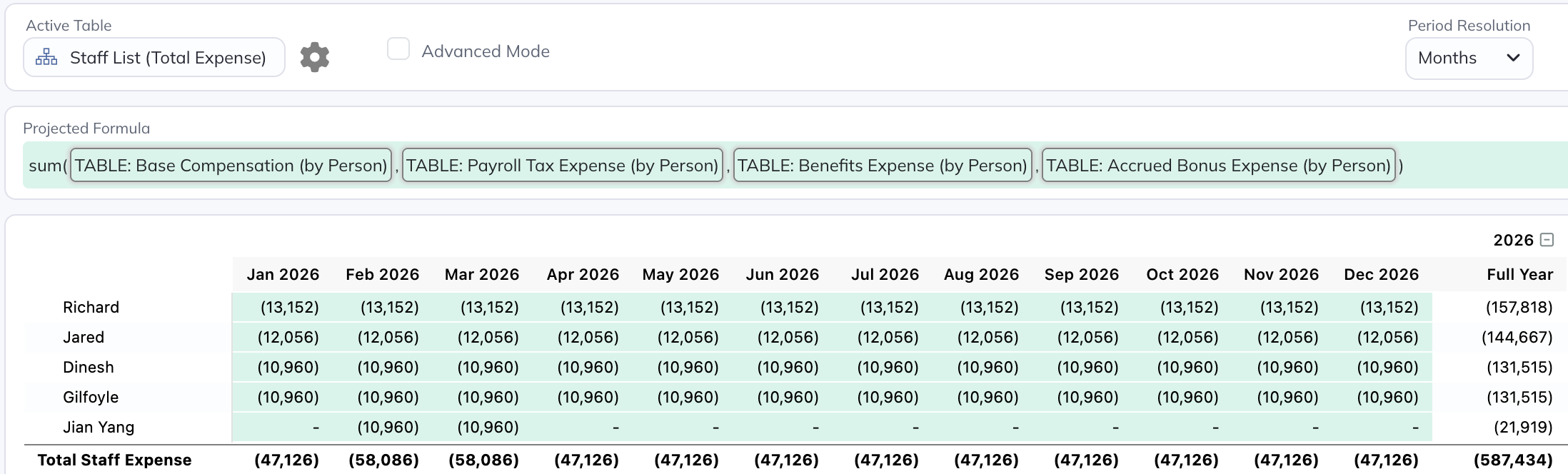Select Dinesh's Jun 2026 cell
The height and width of the screenshot is (474, 1568).
coord(788,368)
